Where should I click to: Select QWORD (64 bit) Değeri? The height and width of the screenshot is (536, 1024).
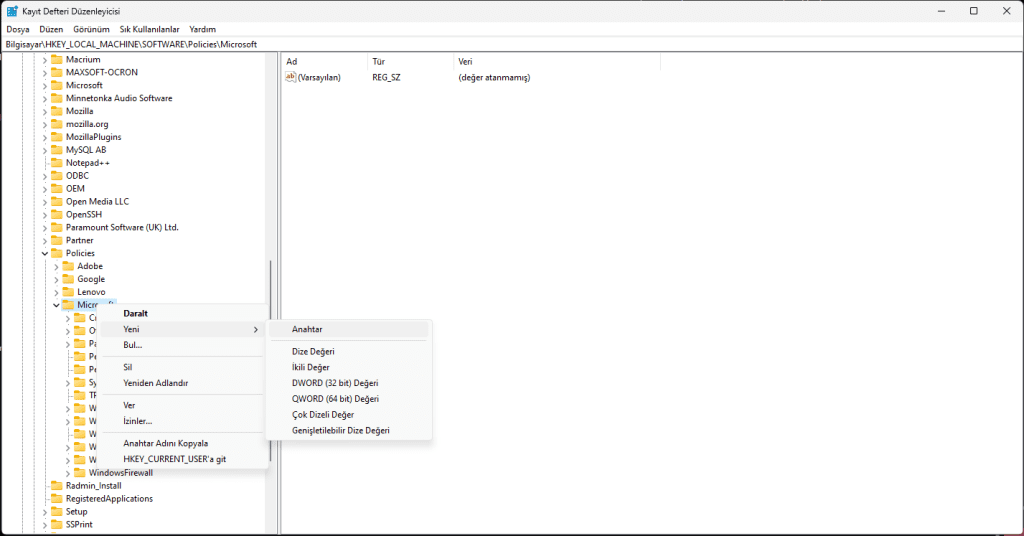pyautogui.click(x=349, y=399)
